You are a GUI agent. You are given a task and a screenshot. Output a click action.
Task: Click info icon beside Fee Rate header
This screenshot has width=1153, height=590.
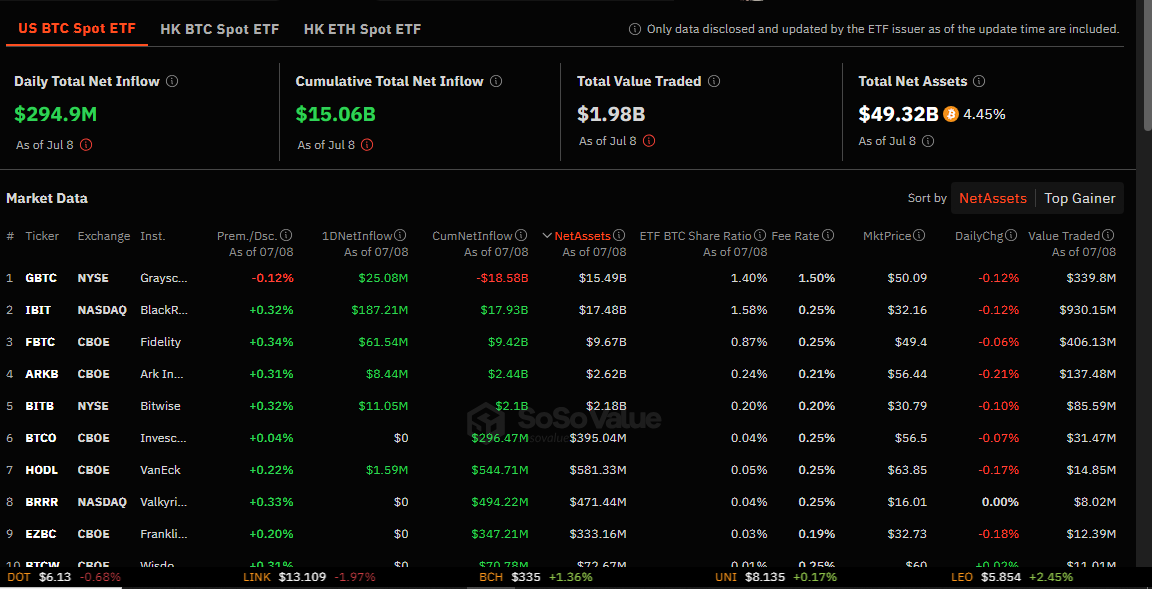pyautogui.click(x=828, y=235)
